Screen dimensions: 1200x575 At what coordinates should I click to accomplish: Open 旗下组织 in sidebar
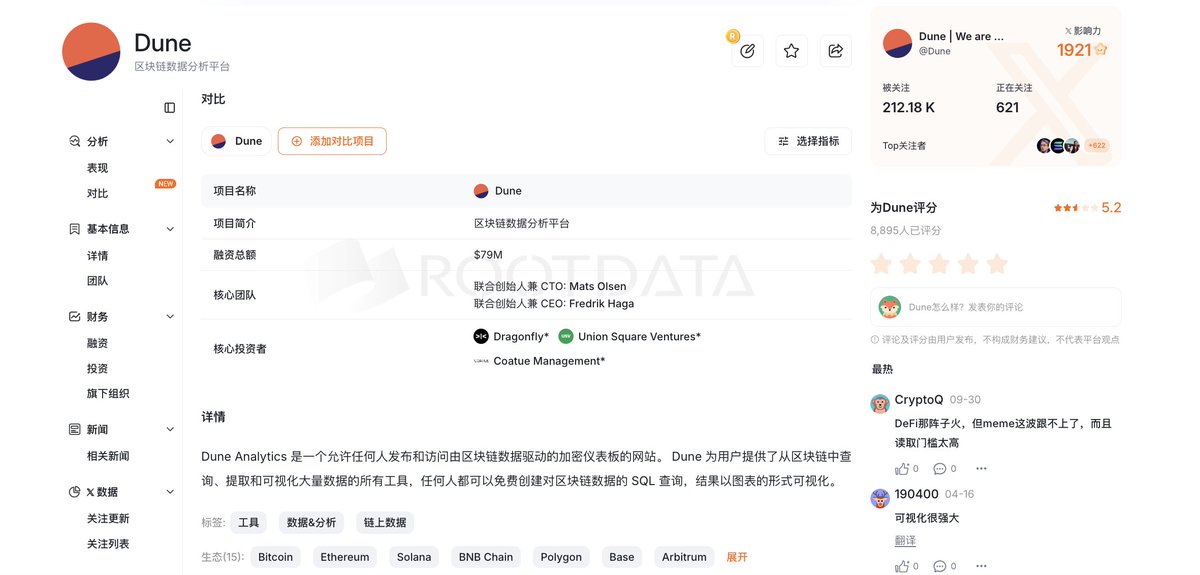(x=108, y=394)
